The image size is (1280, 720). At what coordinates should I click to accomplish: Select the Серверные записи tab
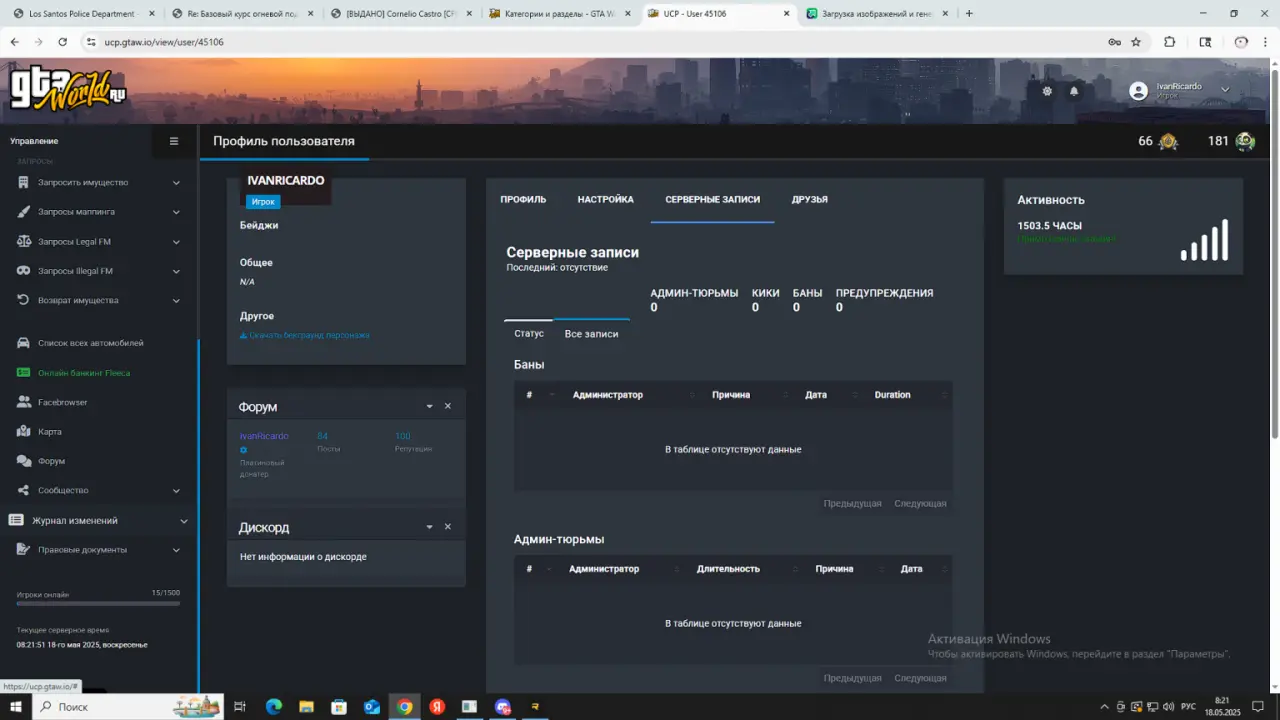[x=712, y=200]
